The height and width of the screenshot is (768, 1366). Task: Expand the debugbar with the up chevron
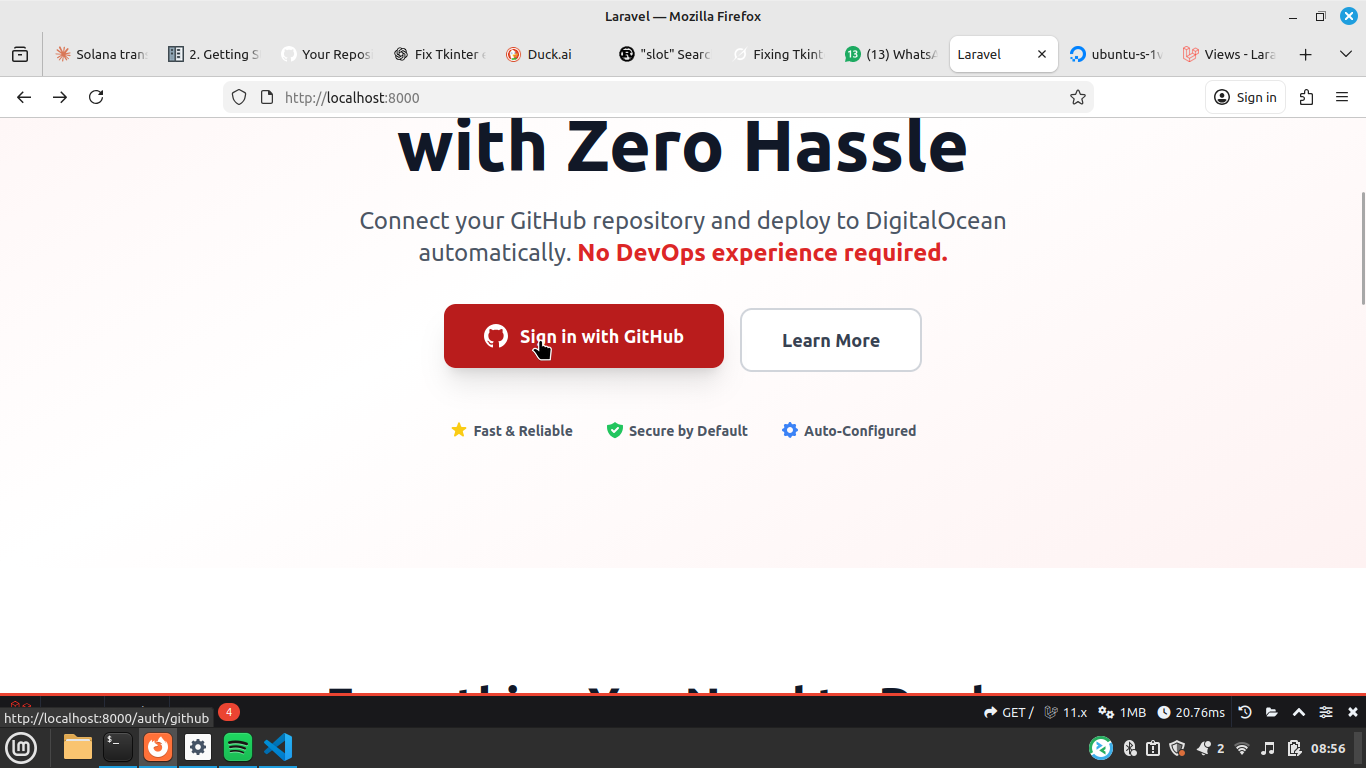(x=1299, y=712)
